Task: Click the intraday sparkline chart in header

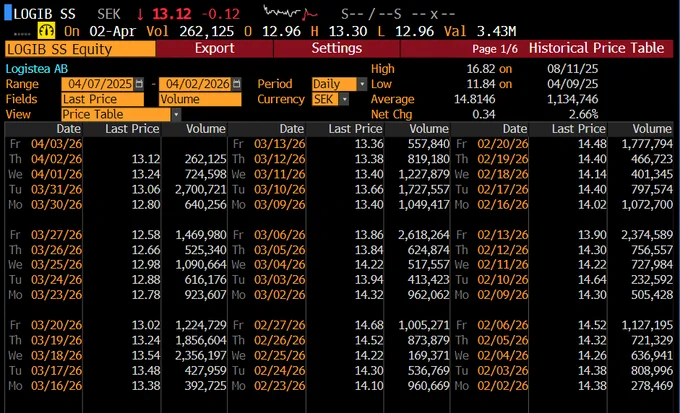Action: pos(291,13)
